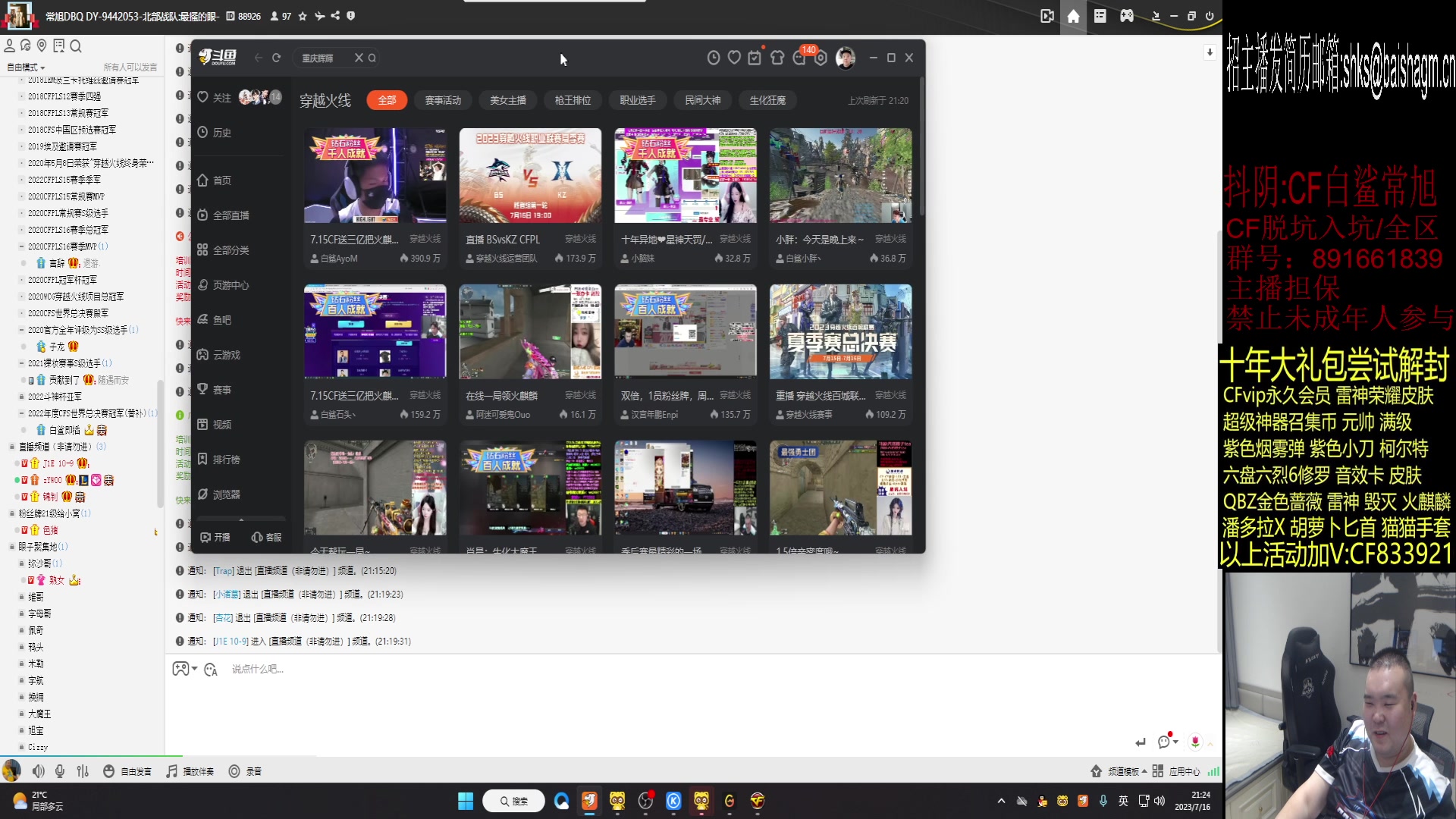The height and width of the screenshot is (819, 1456).
Task: Open watch history clock icon in Douyu header
Action: pos(713,58)
